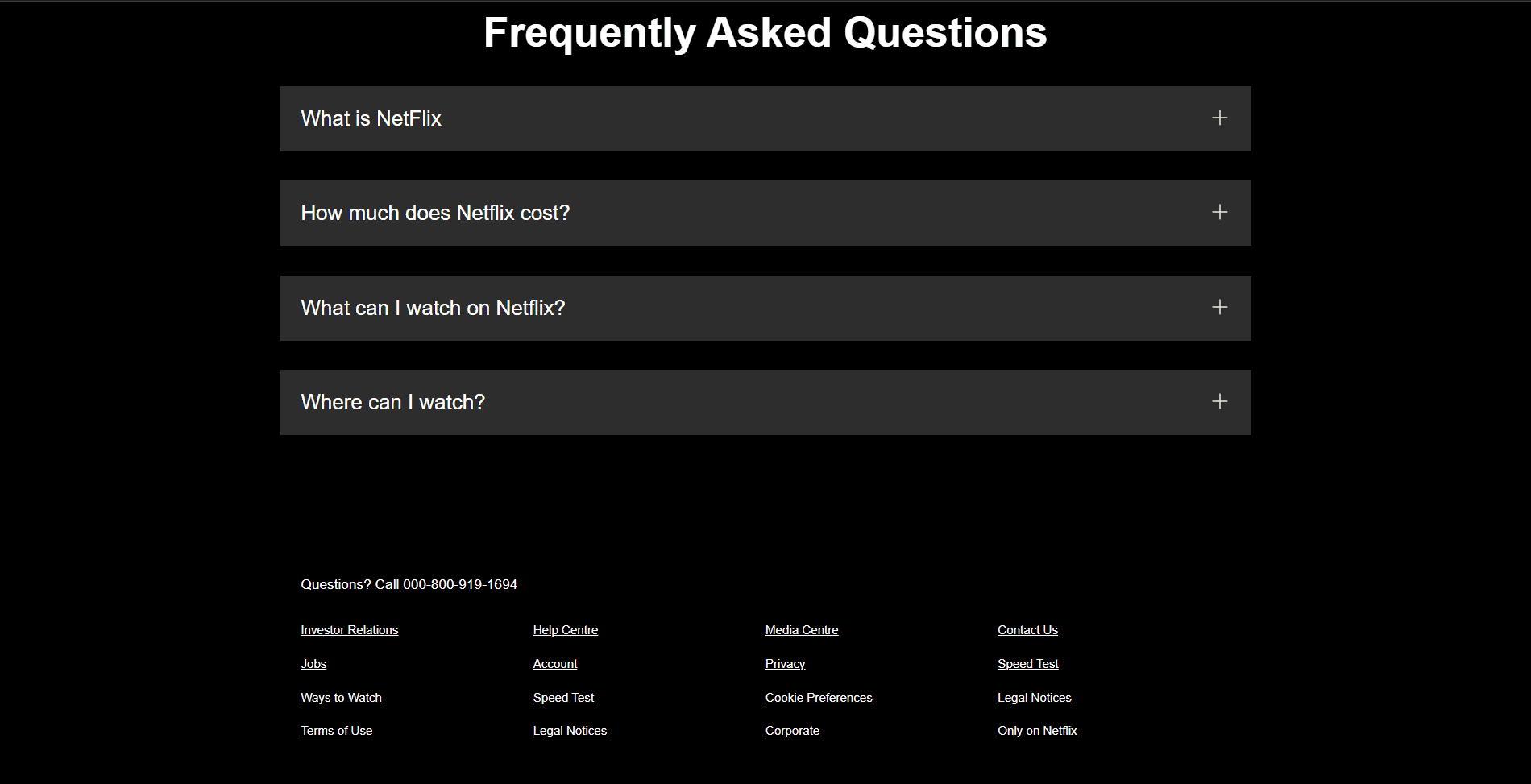Click the plus icon beside the cost question
1531x784 pixels.
[x=1219, y=212]
